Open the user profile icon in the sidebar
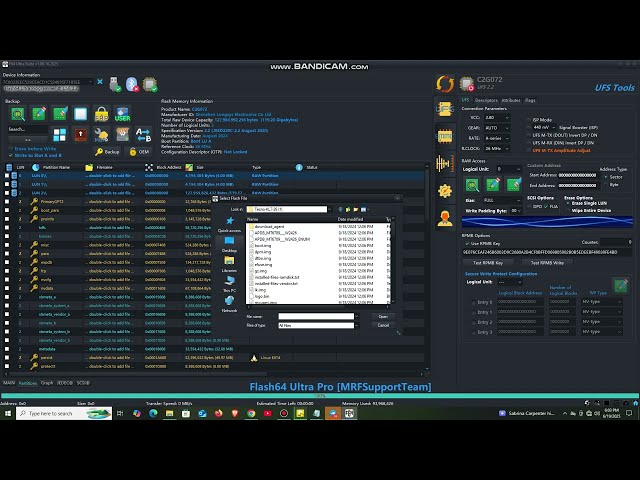 click(445, 218)
